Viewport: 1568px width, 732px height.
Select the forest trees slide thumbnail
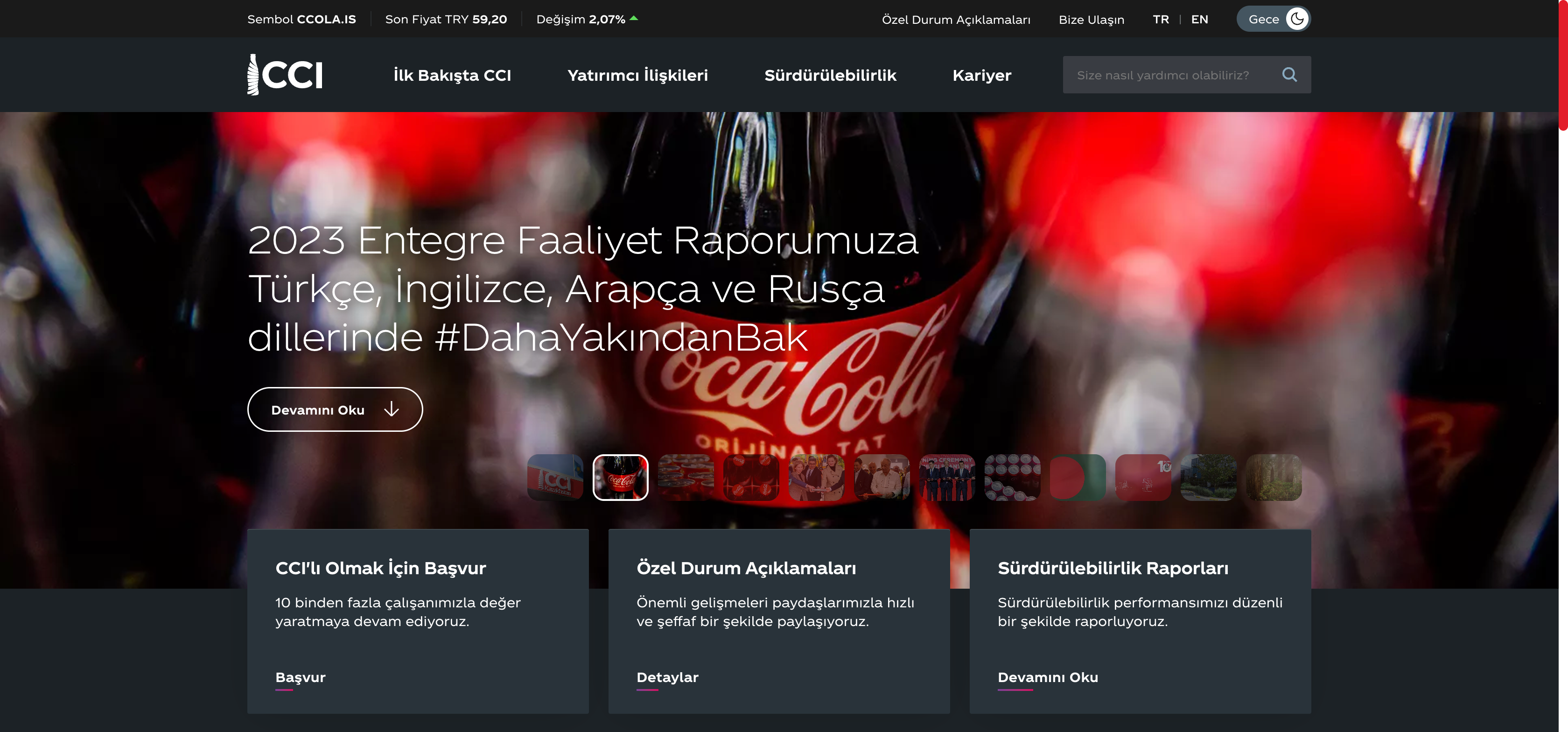pyautogui.click(x=1274, y=478)
